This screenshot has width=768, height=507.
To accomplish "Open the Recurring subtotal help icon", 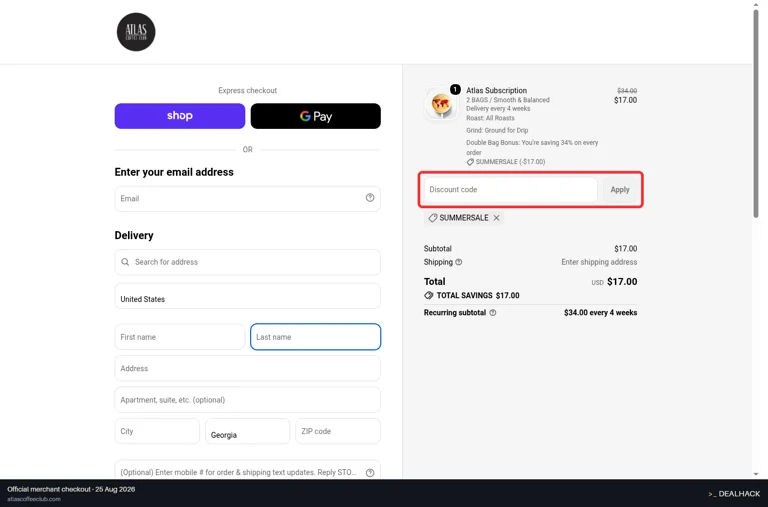I will (x=493, y=313).
